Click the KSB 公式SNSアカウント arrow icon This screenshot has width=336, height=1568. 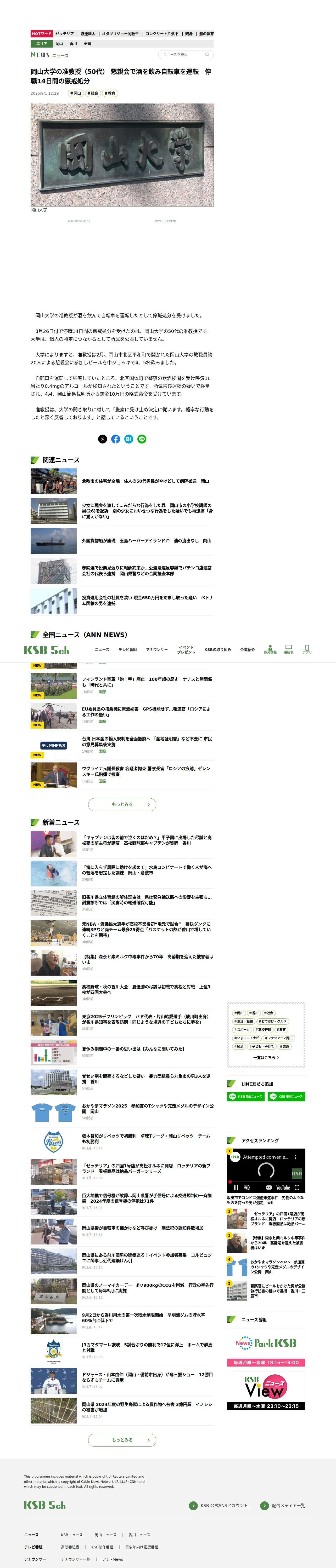tap(193, 1505)
